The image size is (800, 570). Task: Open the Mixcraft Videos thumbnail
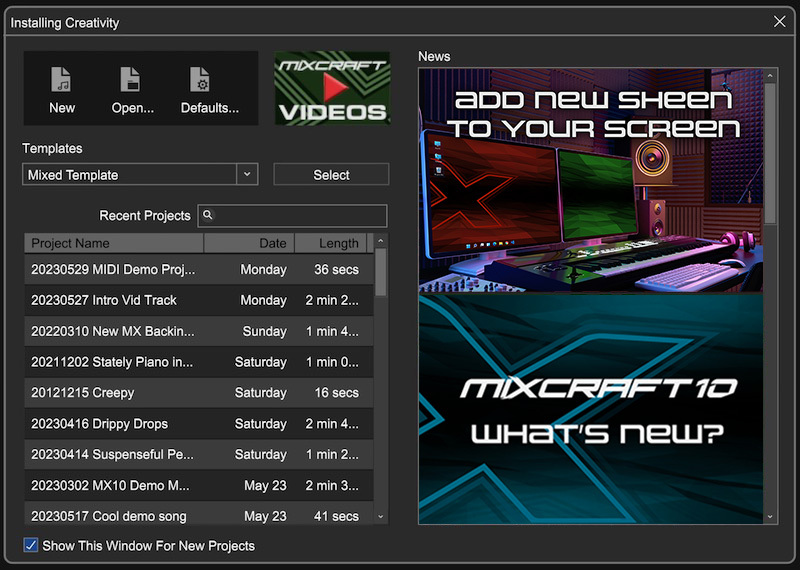point(331,88)
